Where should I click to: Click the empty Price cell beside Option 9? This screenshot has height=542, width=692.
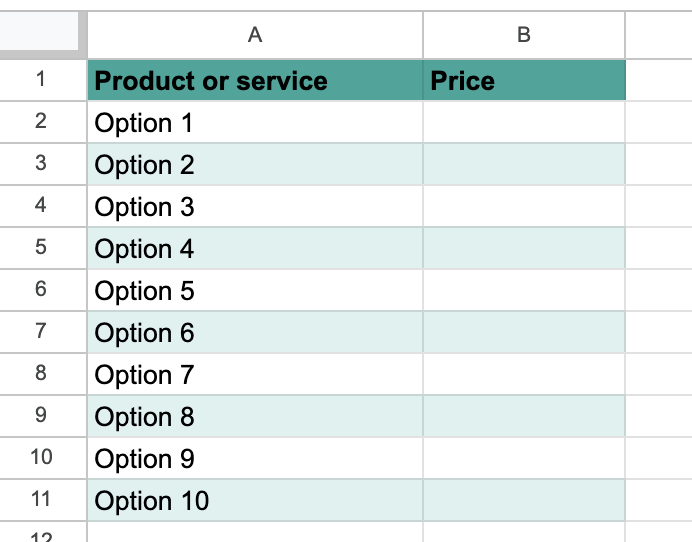[524, 459]
